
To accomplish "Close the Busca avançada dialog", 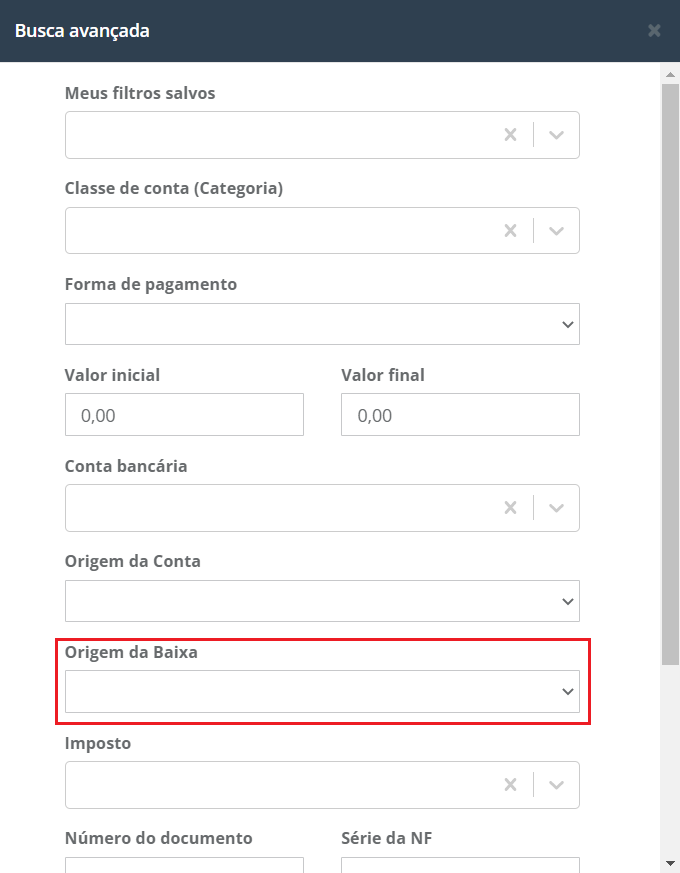I will tap(654, 30).
